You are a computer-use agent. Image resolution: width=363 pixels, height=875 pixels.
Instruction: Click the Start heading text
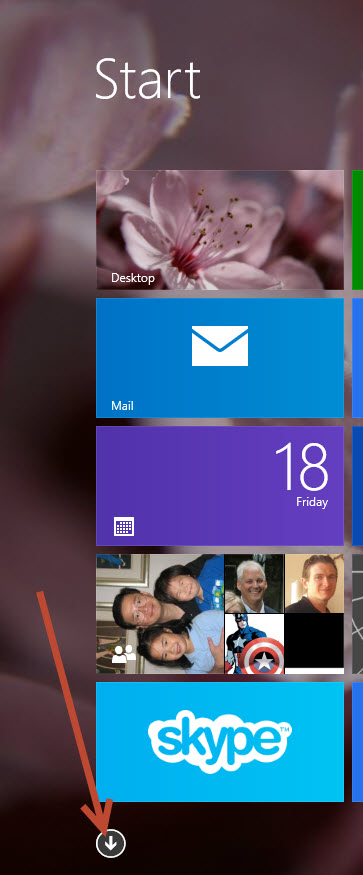pos(148,80)
